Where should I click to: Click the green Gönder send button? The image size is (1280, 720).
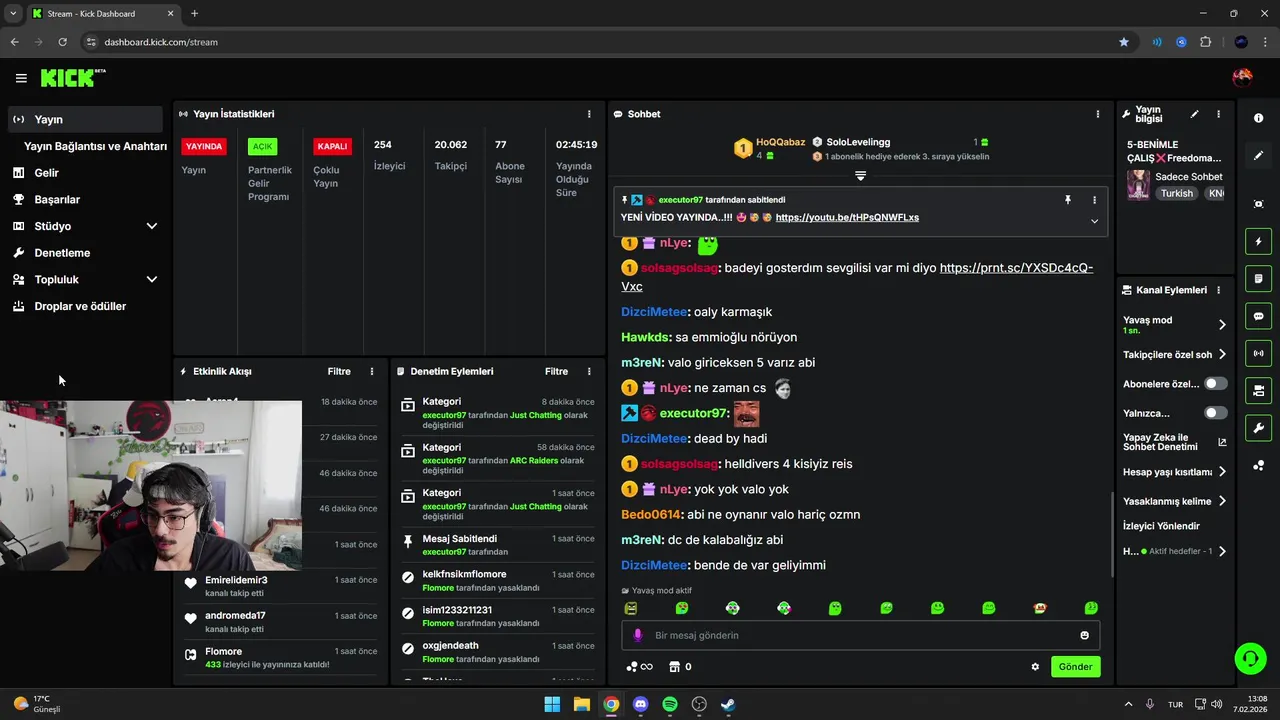click(x=1075, y=667)
